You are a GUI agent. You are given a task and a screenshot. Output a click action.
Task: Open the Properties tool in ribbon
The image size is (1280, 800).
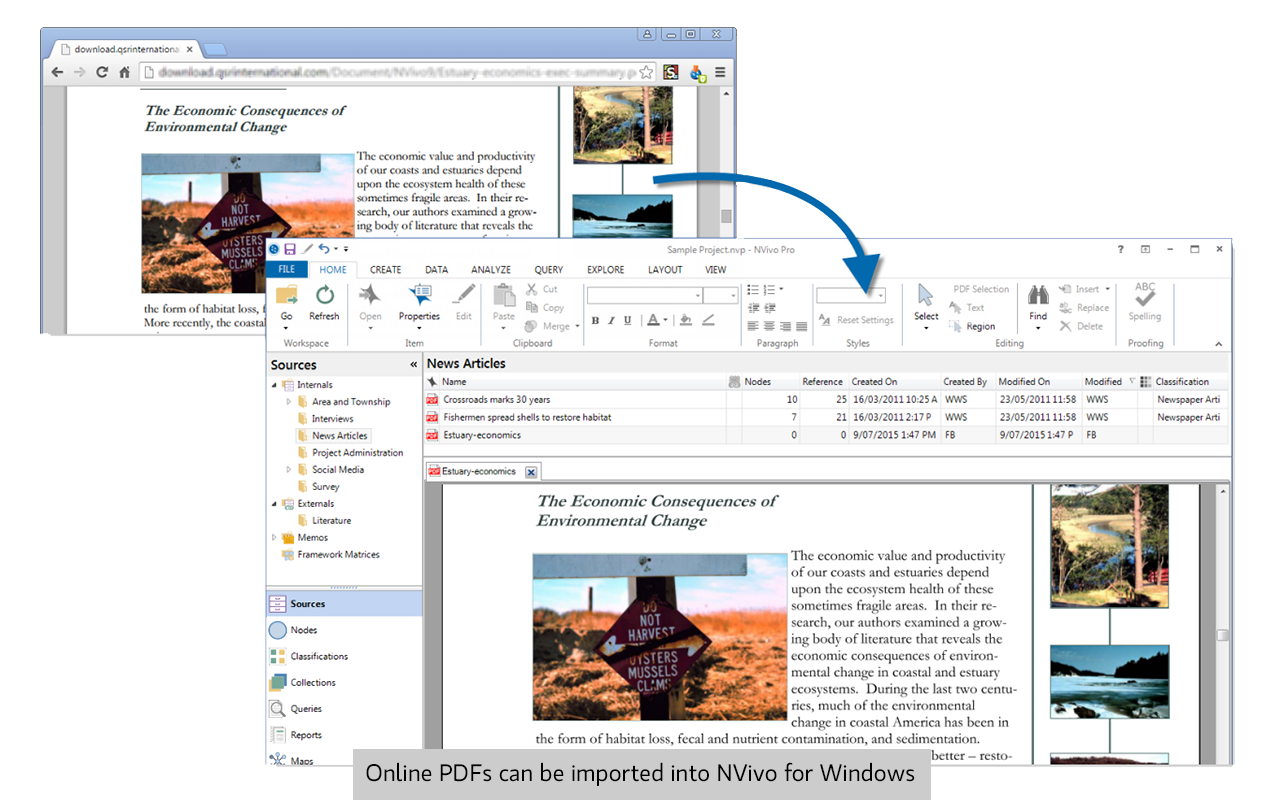pos(419,296)
